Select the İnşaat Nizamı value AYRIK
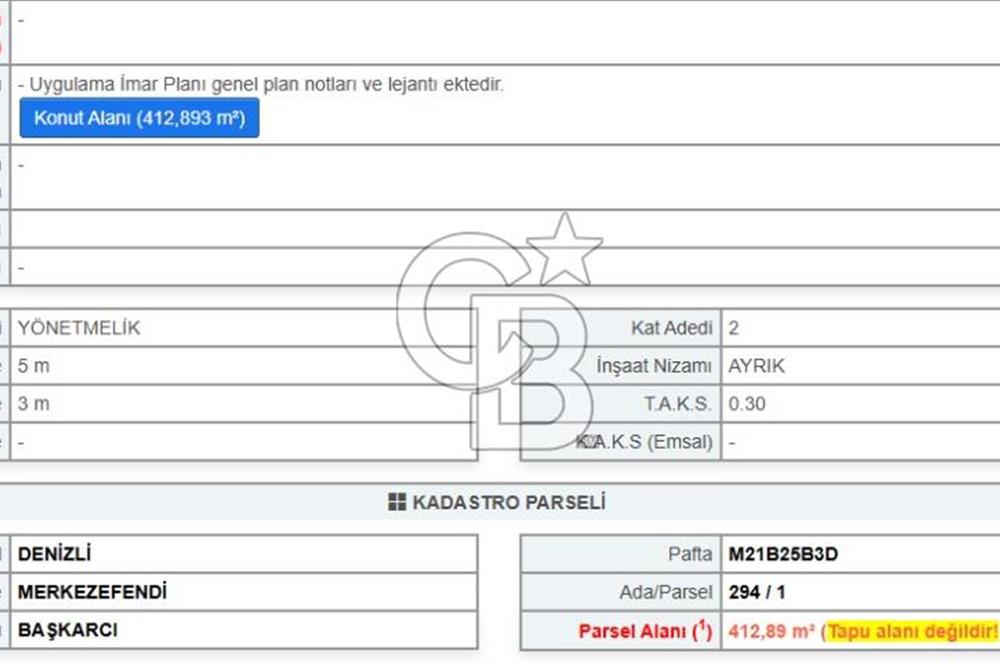Viewport: 1000px width, 664px height. 757,366
